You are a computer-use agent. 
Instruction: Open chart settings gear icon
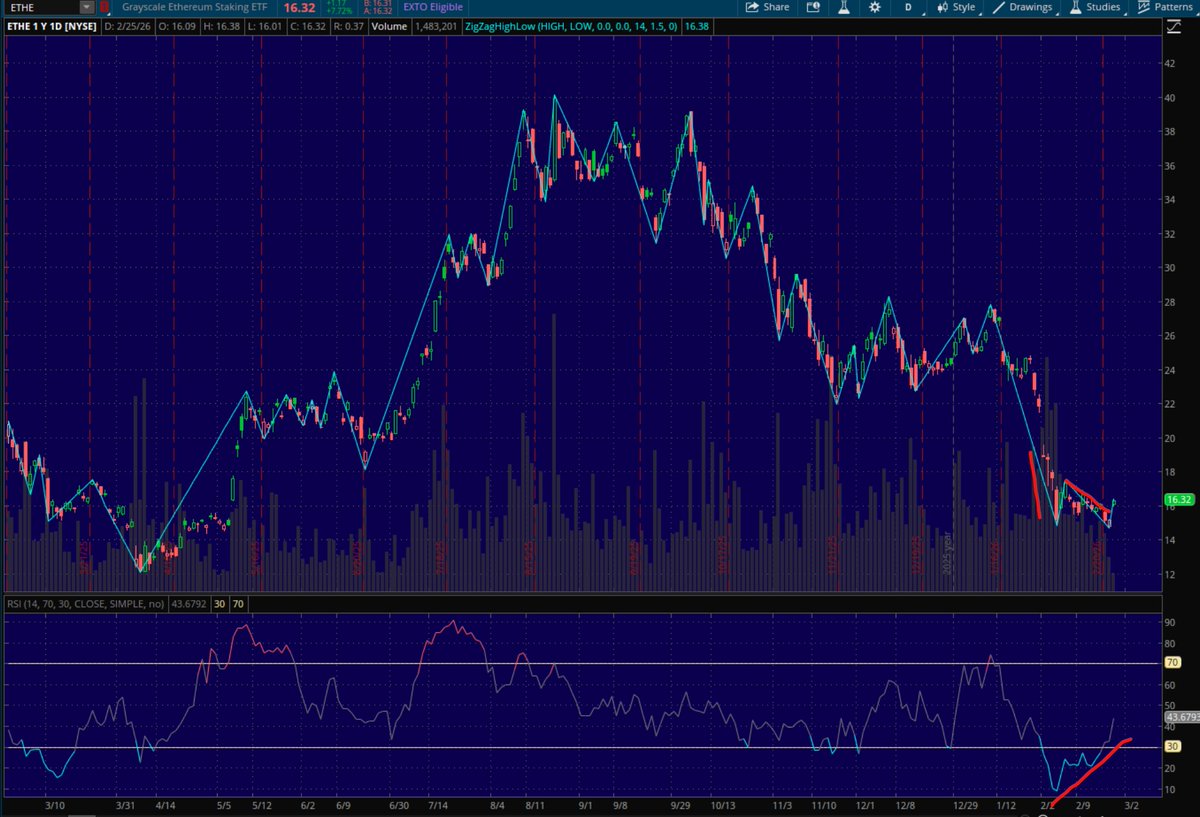coord(875,7)
